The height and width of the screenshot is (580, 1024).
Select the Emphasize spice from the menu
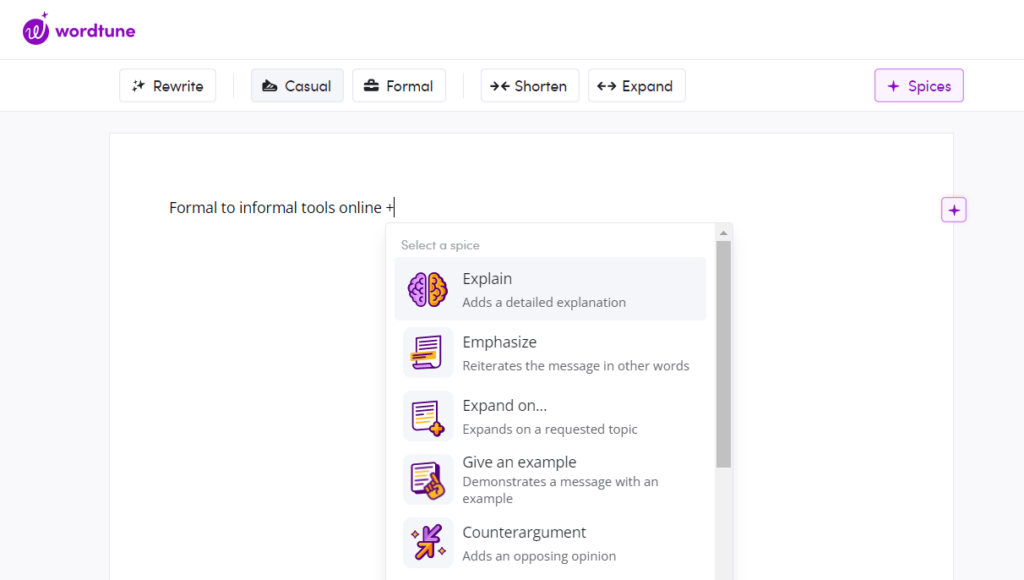click(550, 352)
